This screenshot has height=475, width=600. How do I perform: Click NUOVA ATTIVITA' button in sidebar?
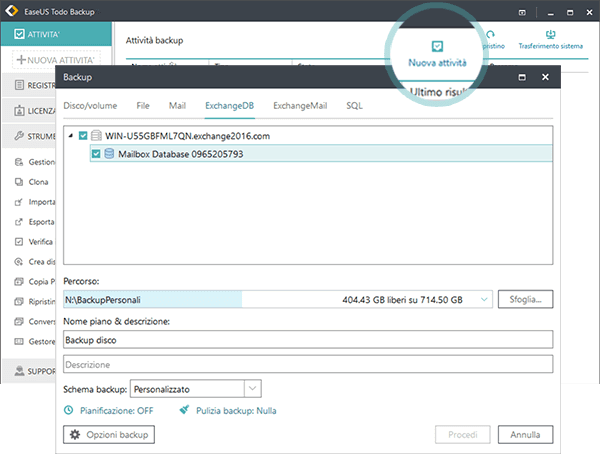[56, 60]
